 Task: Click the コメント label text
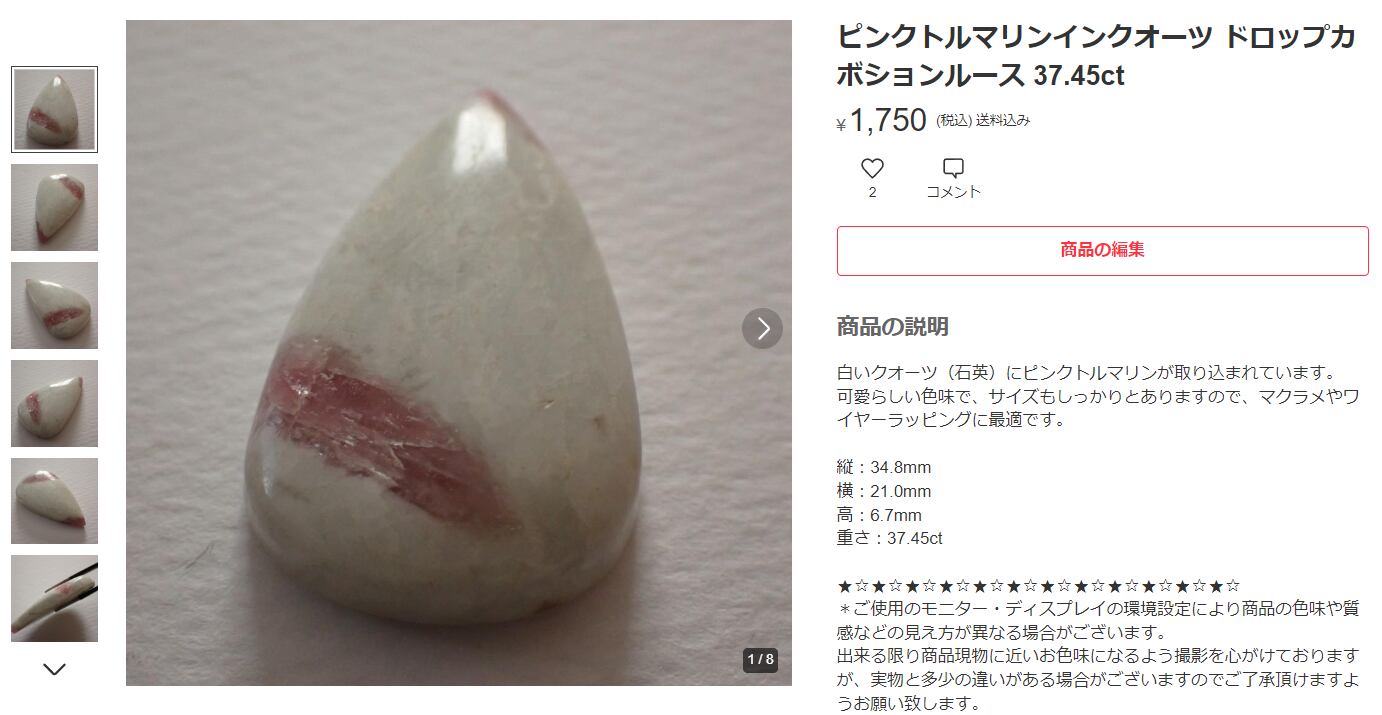953,192
